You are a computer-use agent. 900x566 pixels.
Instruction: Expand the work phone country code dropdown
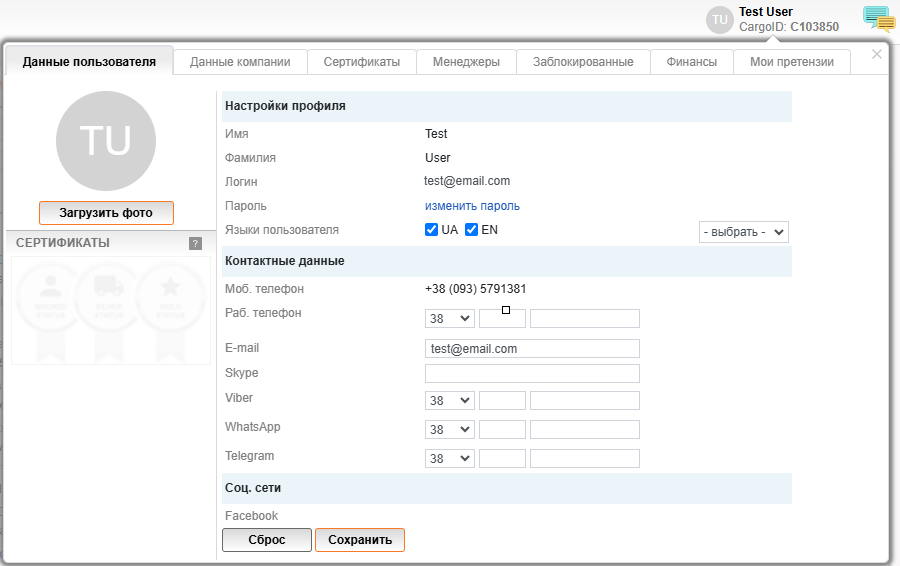450,318
